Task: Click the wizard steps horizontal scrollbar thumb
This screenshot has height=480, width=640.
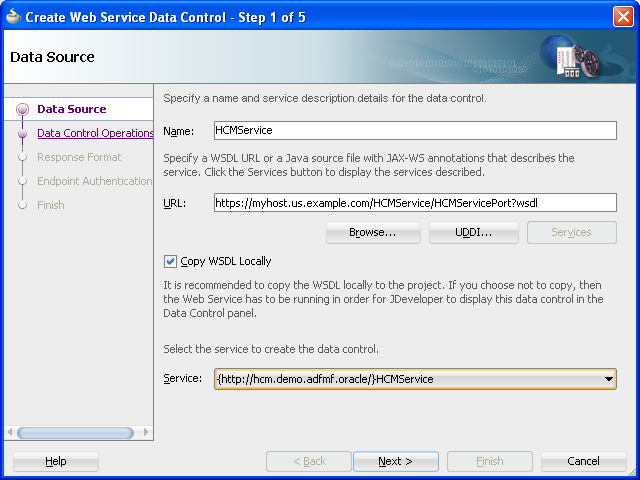Action: tap(76, 433)
